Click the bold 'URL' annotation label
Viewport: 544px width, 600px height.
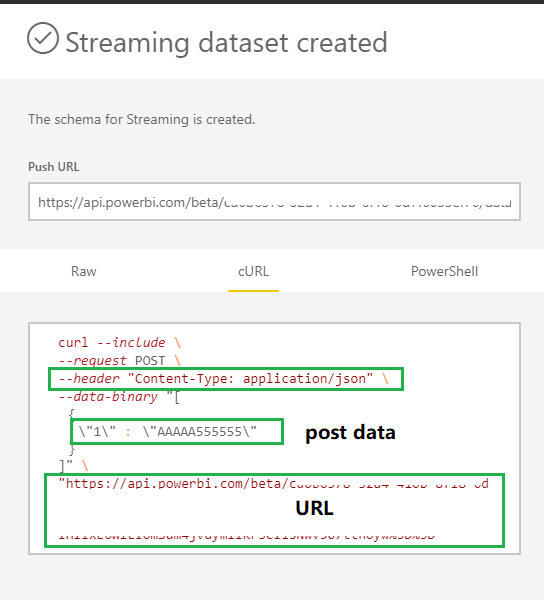click(x=314, y=508)
